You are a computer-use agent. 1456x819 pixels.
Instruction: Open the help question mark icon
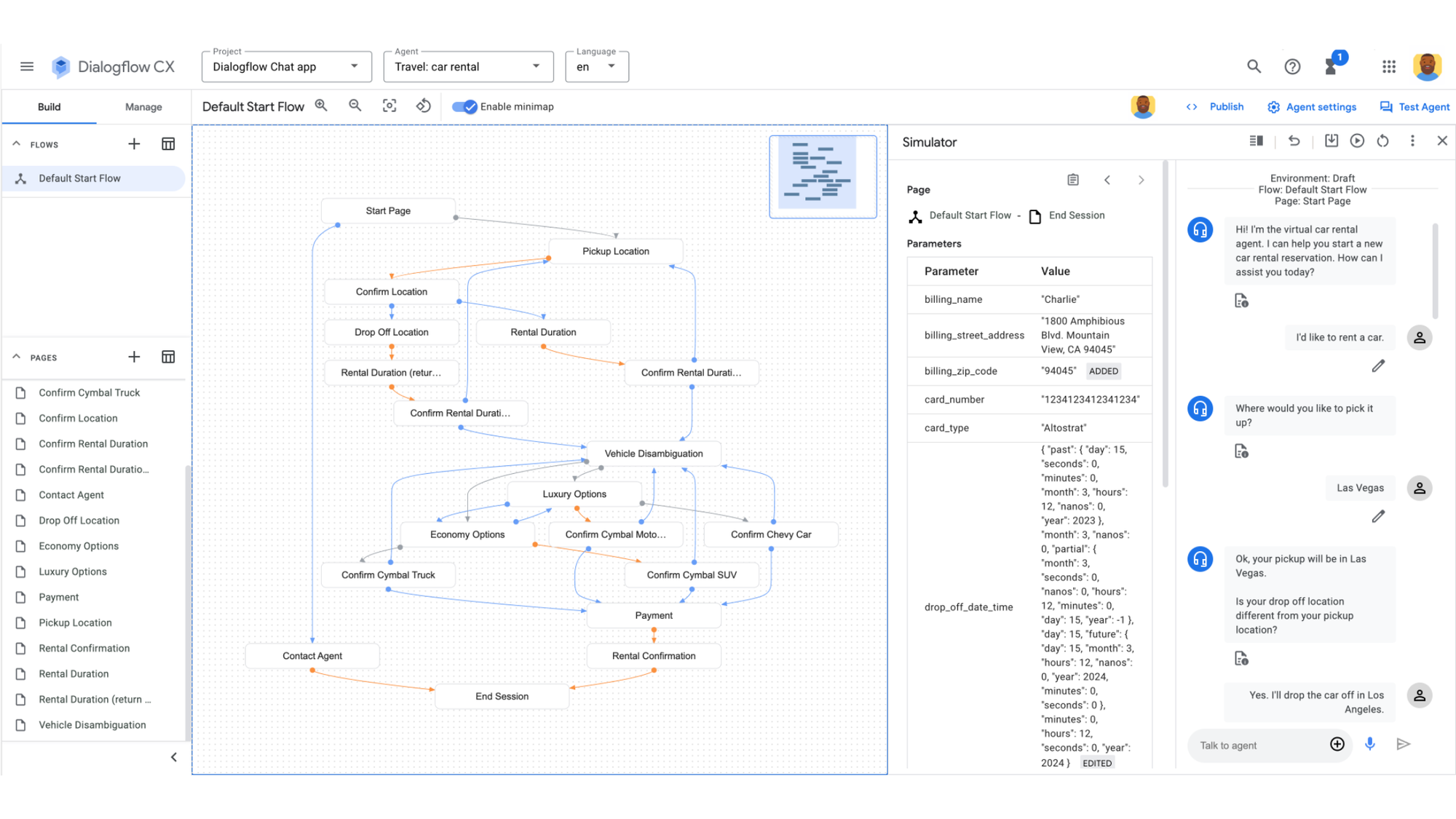1292,66
